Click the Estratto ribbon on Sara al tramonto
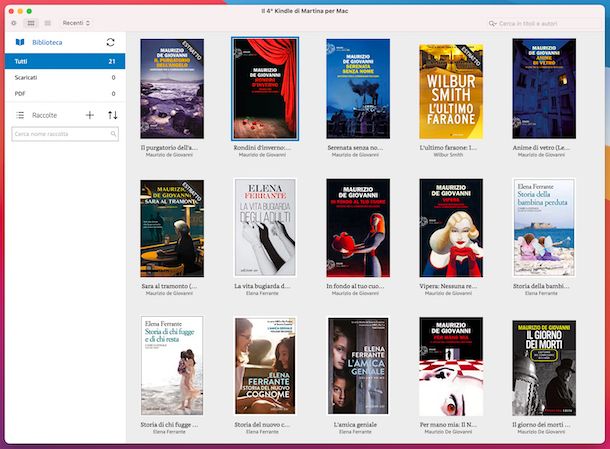 193,191
